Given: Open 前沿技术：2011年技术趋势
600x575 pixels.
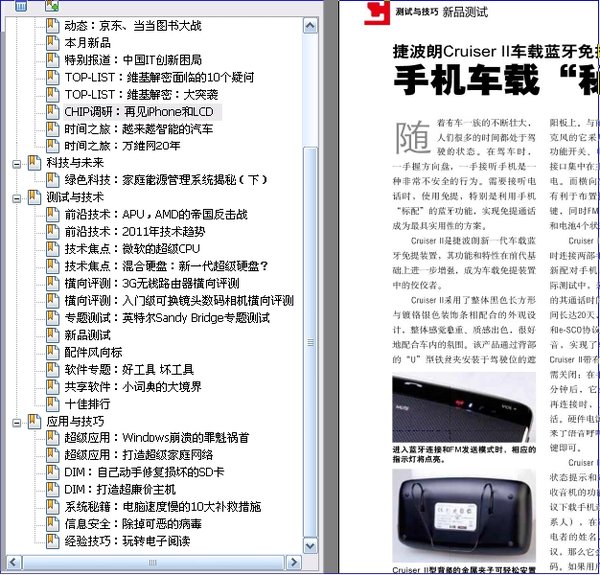Looking at the screenshot, I should 135,232.
